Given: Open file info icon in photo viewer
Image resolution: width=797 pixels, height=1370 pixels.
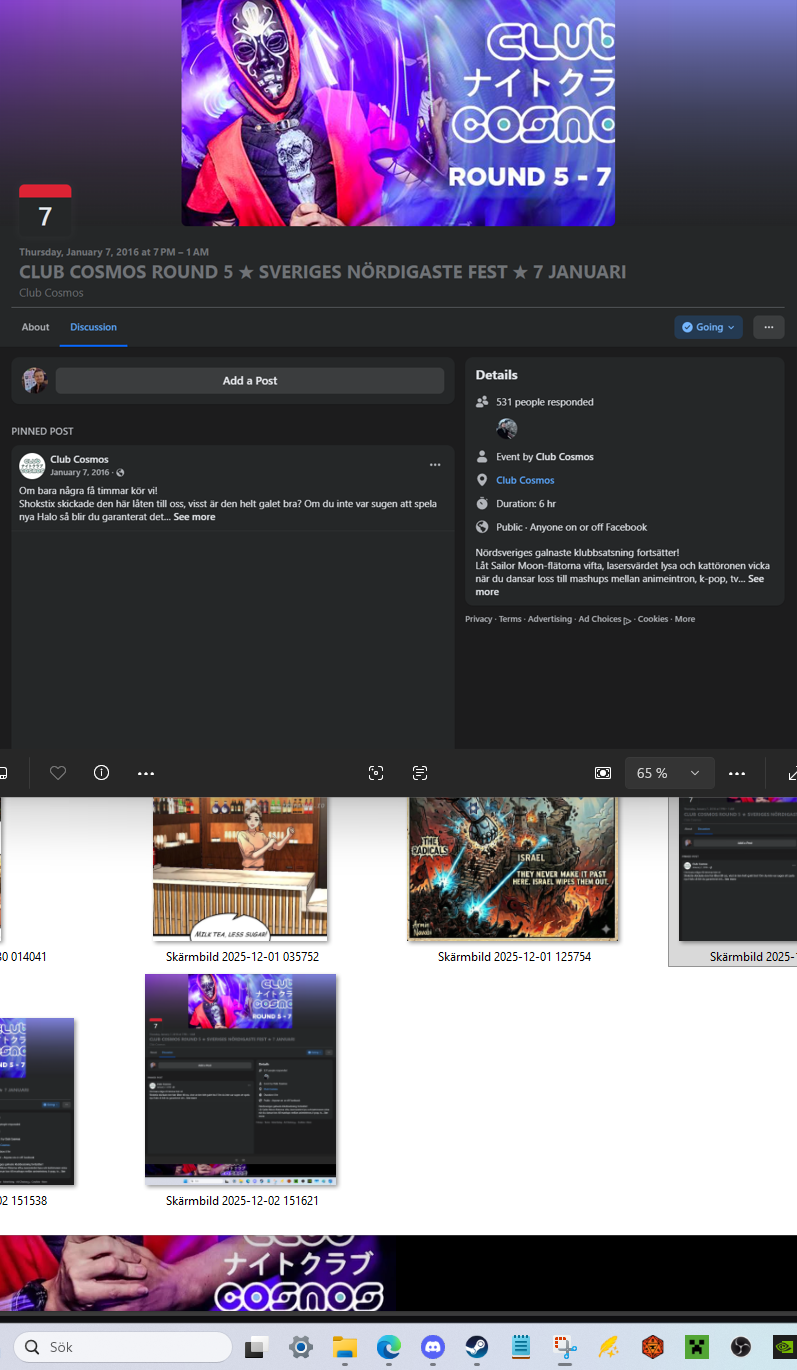Looking at the screenshot, I should point(101,773).
